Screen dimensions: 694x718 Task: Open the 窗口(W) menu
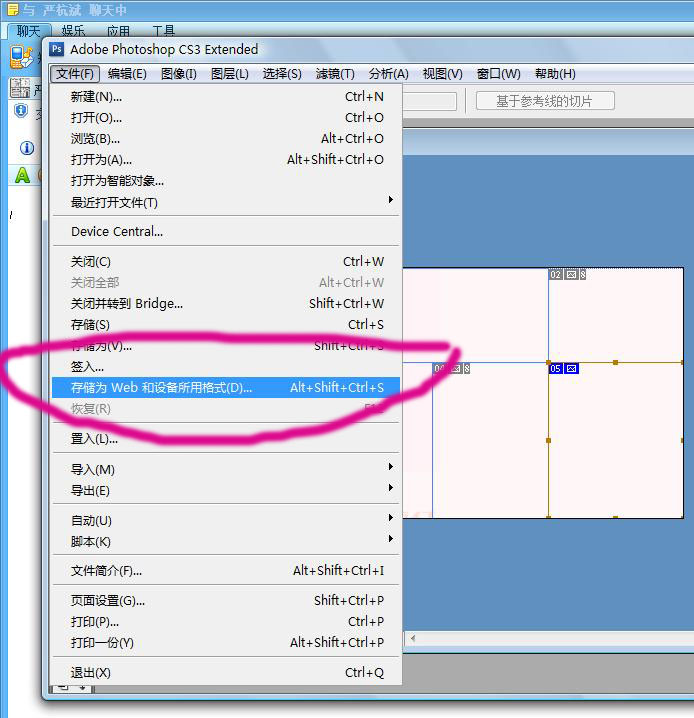click(x=499, y=74)
